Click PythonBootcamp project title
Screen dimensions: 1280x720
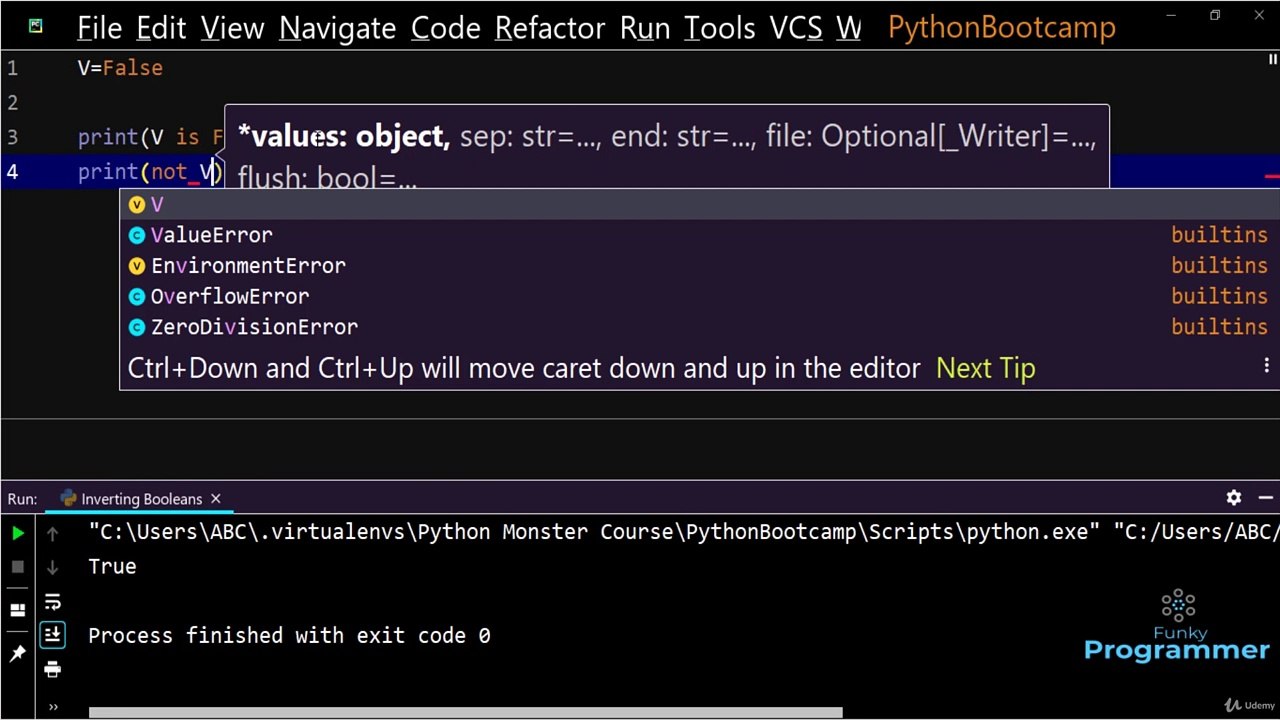1001,28
